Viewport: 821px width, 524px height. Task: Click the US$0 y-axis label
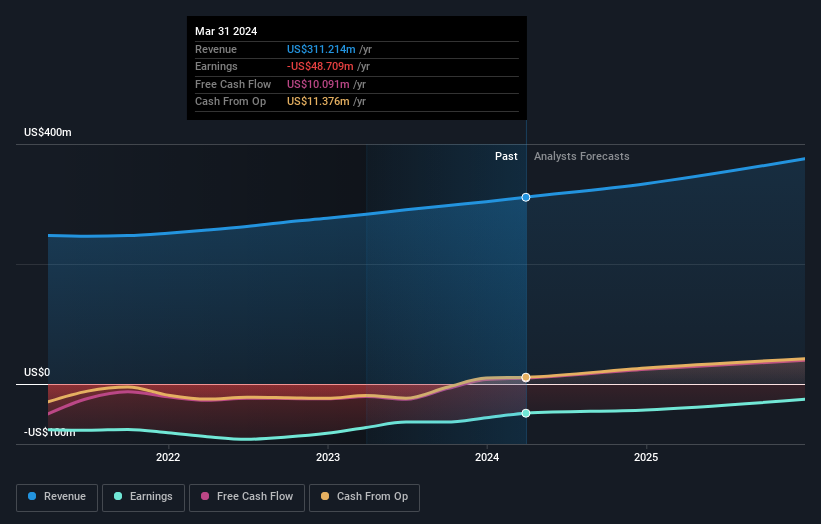[x=37, y=372]
